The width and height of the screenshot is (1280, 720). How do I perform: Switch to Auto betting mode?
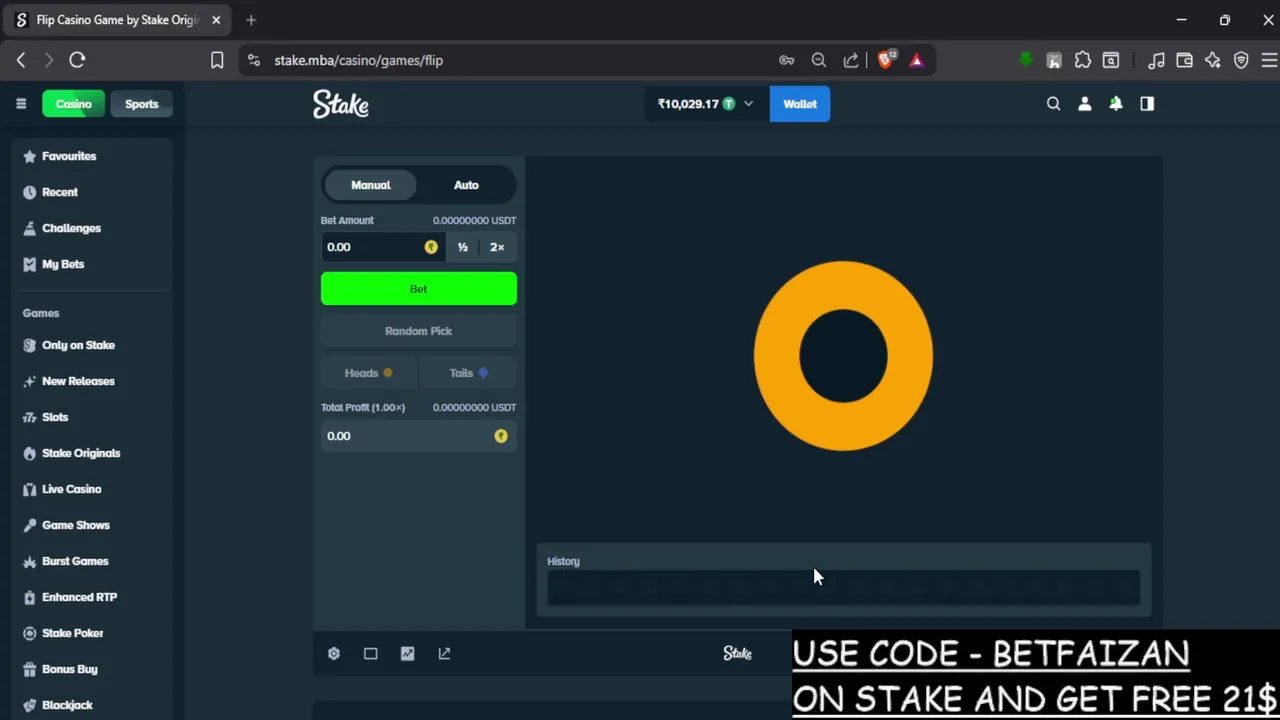tap(466, 185)
